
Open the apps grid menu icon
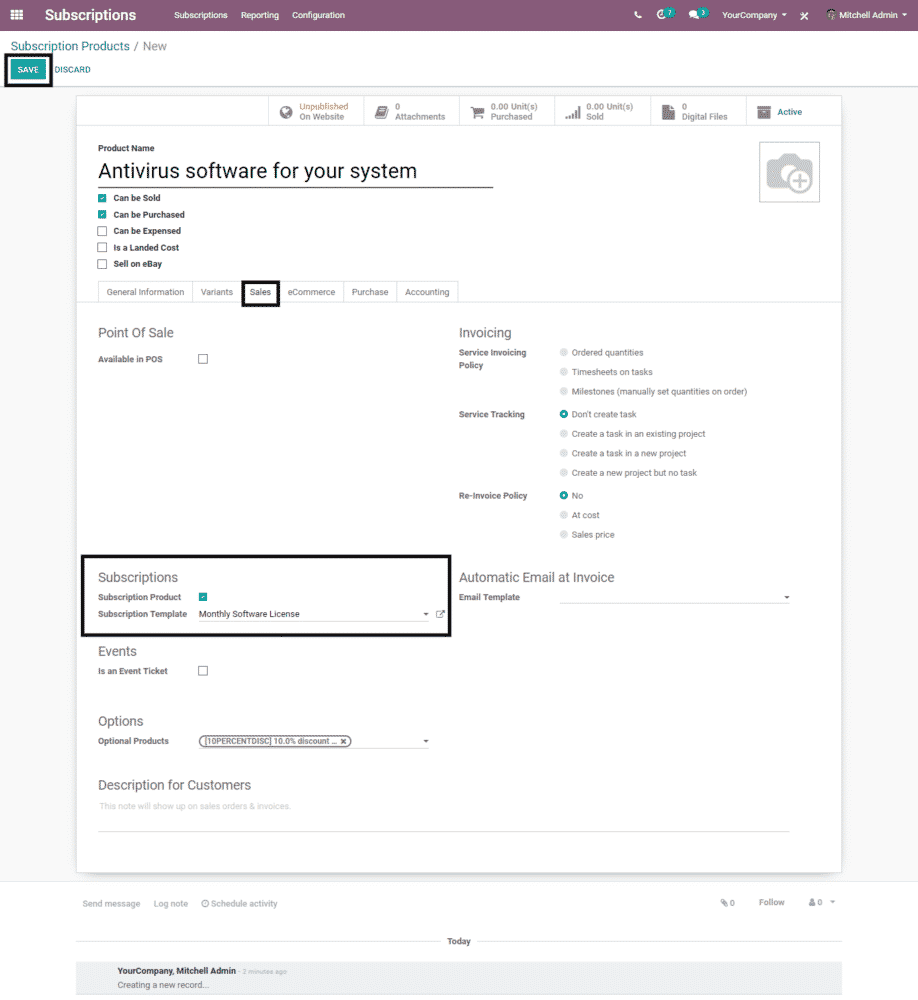(17, 15)
